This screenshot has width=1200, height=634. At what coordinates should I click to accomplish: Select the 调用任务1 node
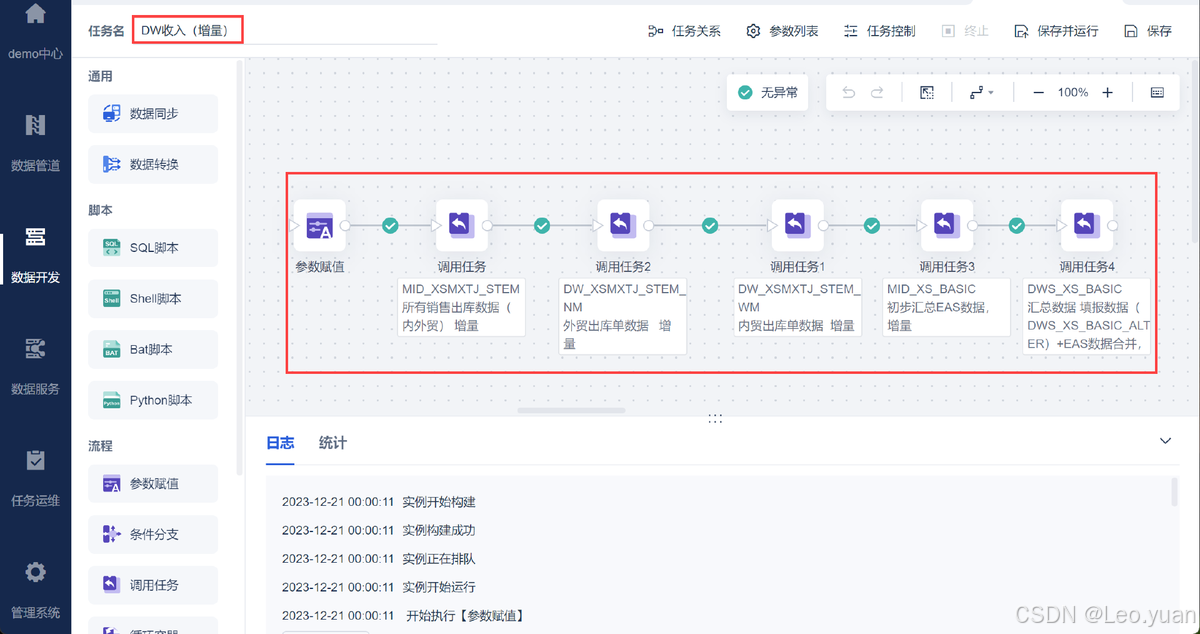797,225
